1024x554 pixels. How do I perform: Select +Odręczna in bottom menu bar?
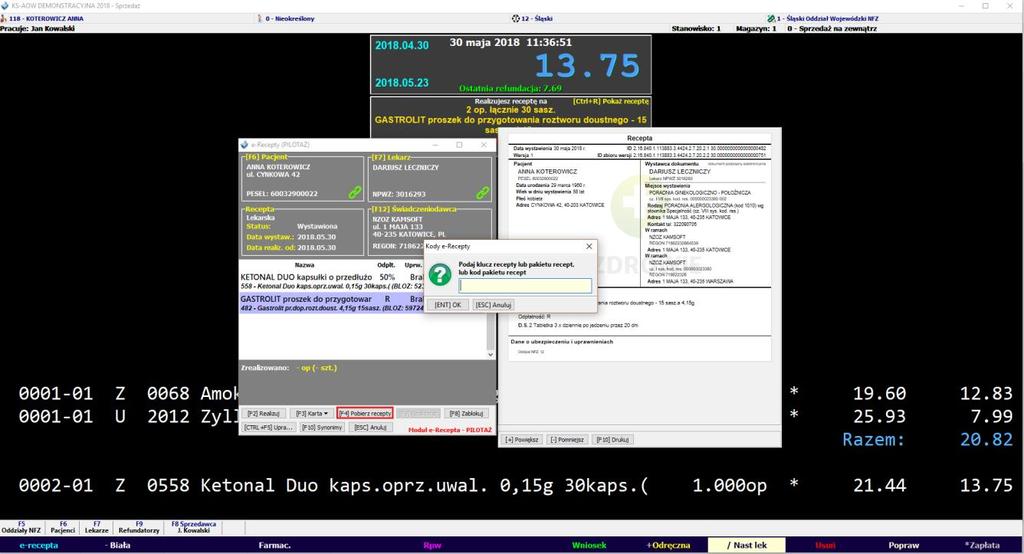click(x=668, y=545)
